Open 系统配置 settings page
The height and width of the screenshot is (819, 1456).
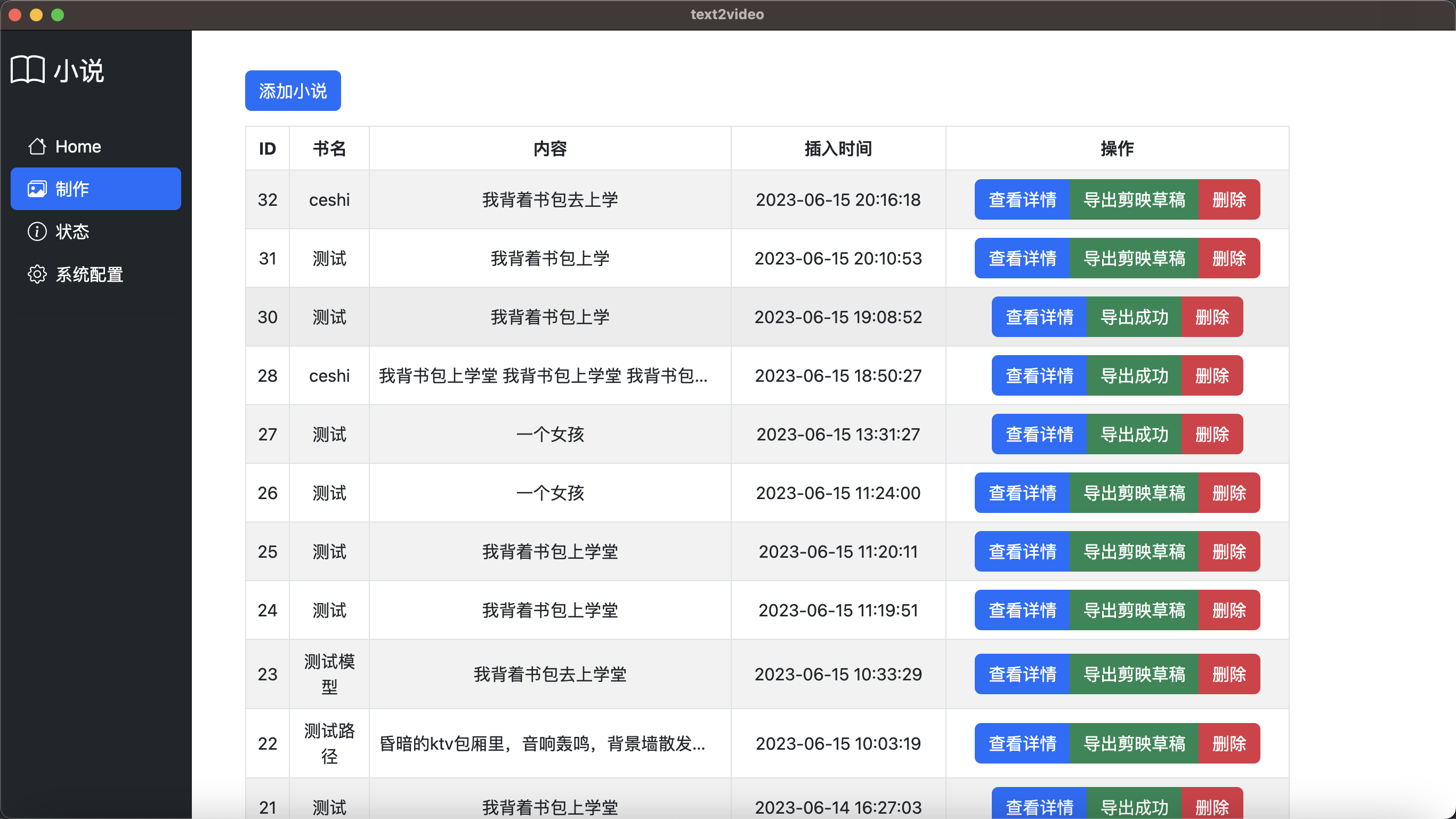pos(90,274)
